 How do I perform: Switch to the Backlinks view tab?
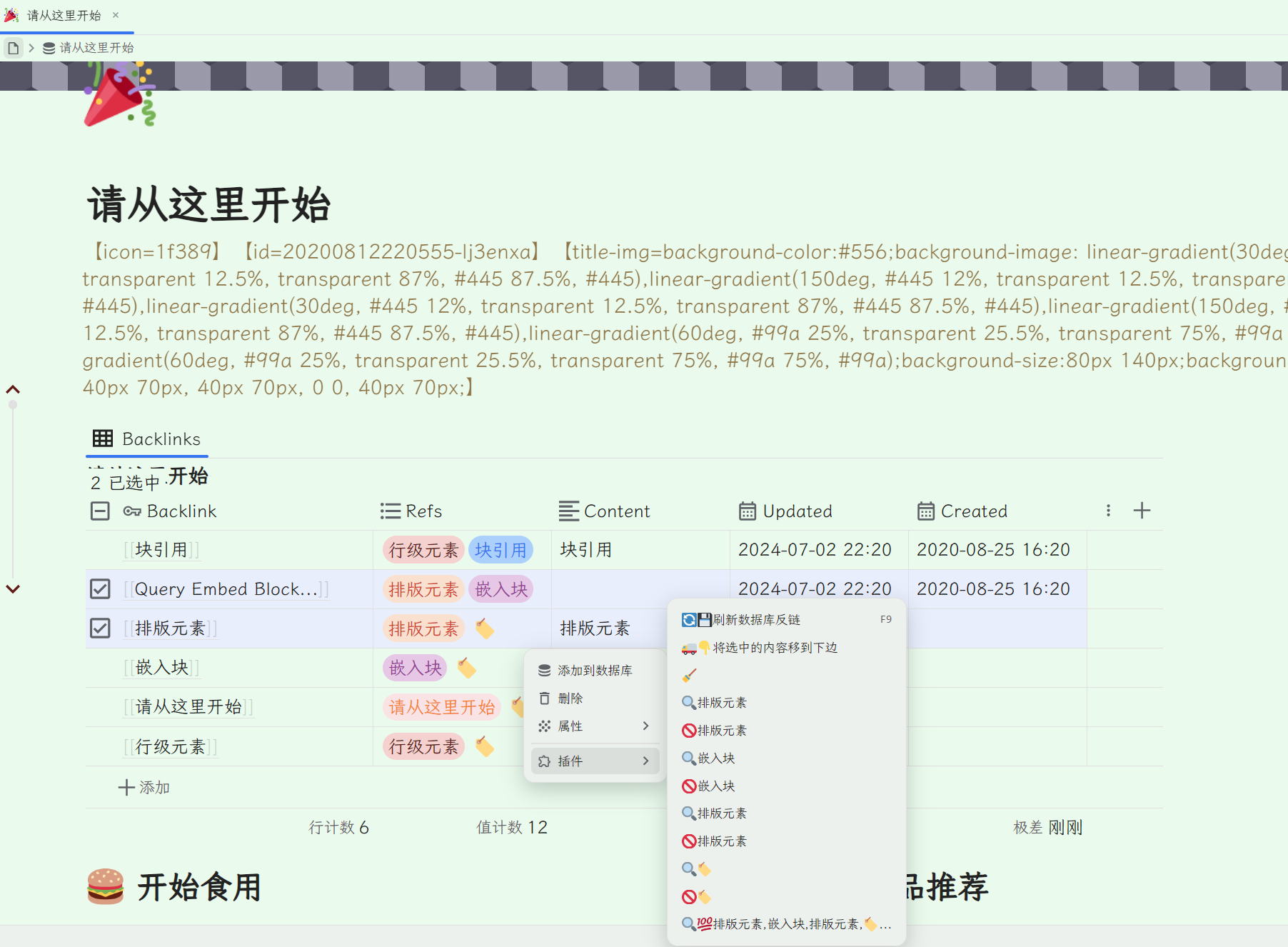tap(147, 439)
